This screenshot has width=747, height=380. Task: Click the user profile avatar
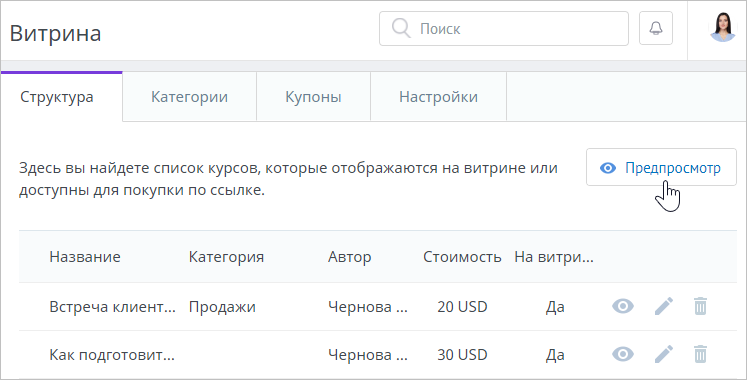pyautogui.click(x=723, y=27)
